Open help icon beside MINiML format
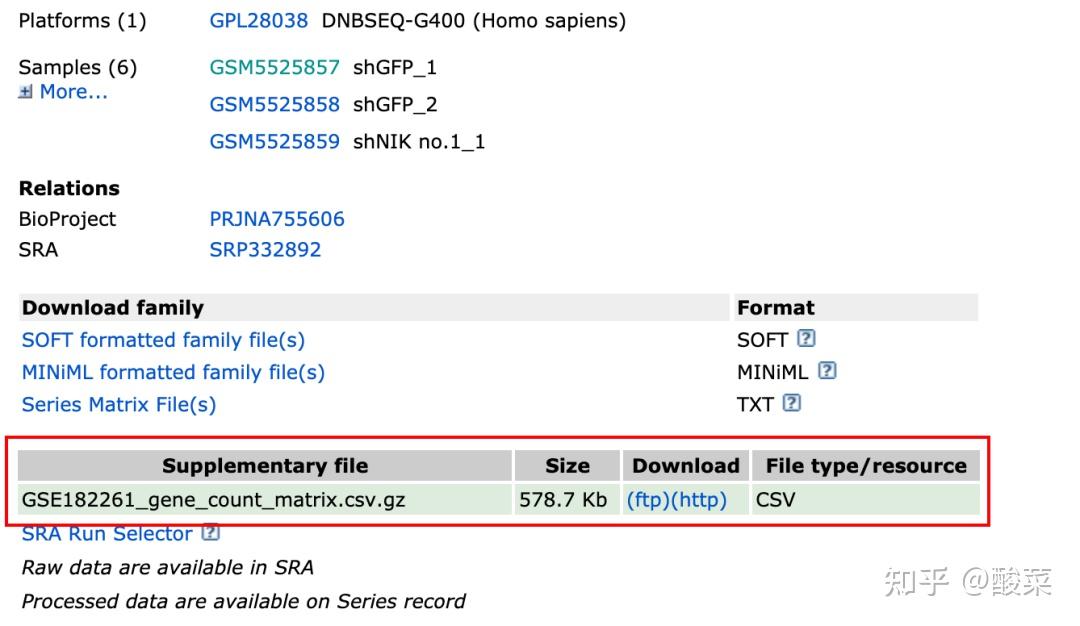 pyautogui.click(x=826, y=371)
